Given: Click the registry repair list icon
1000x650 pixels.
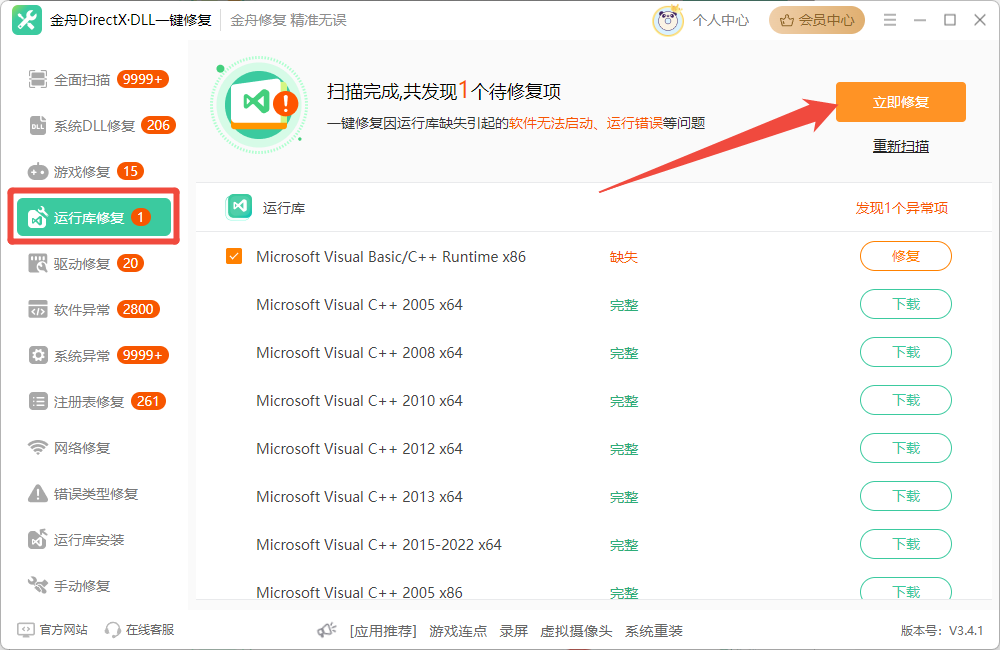Looking at the screenshot, I should [x=38, y=401].
